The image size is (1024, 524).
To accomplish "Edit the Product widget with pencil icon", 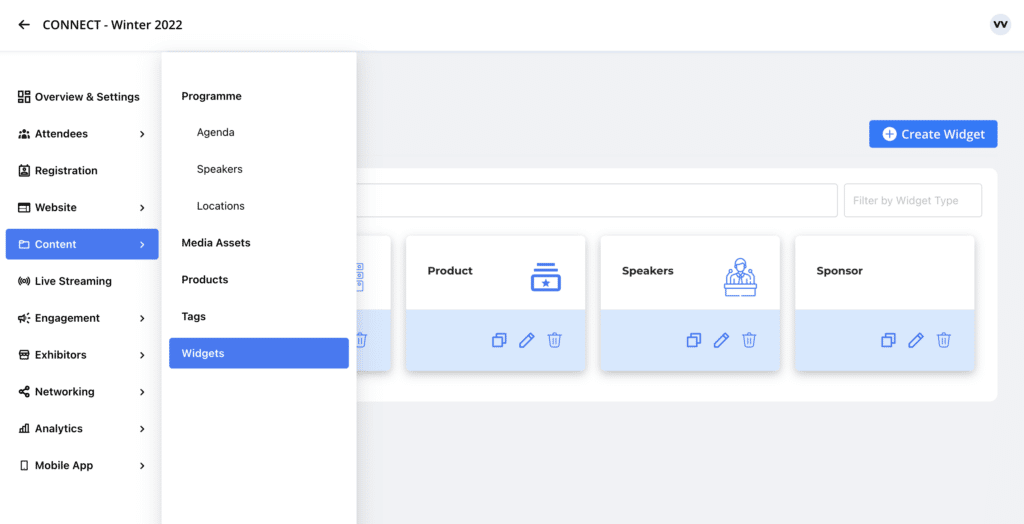I will [x=526, y=340].
